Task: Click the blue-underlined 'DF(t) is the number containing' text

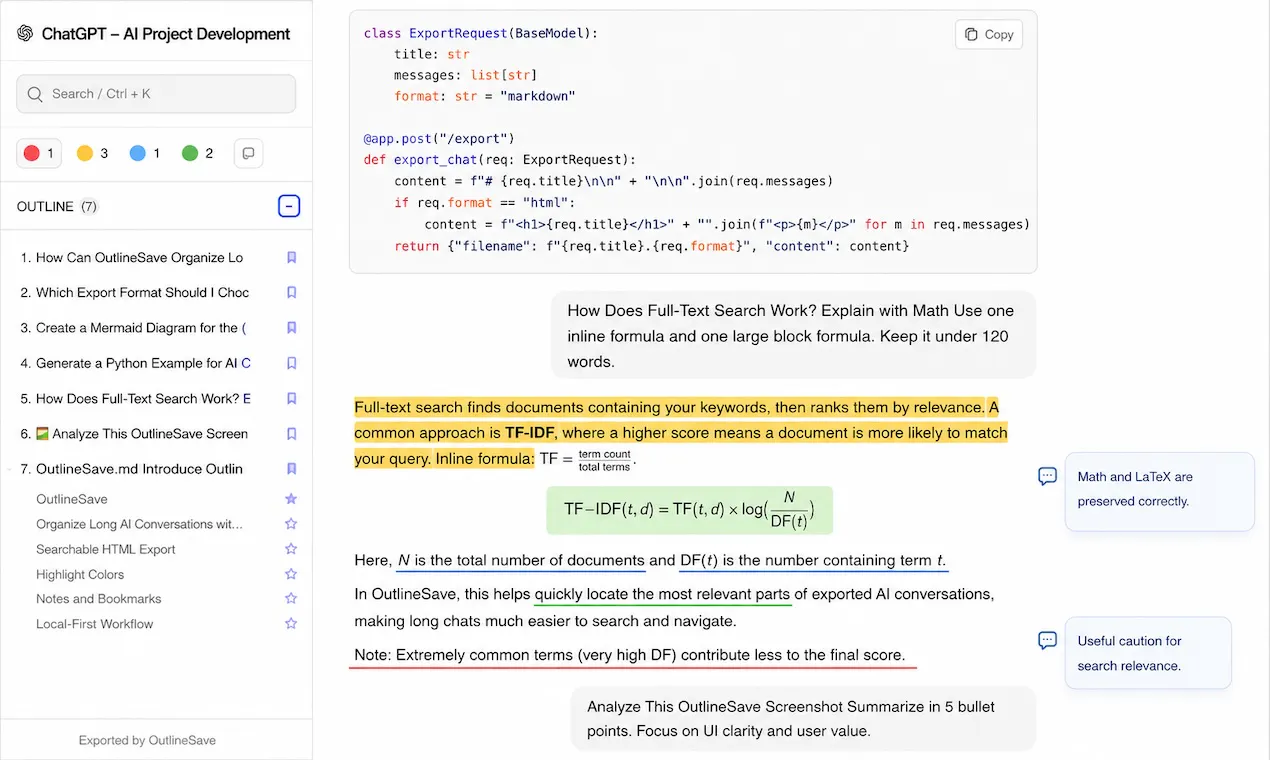Action: pos(813,561)
